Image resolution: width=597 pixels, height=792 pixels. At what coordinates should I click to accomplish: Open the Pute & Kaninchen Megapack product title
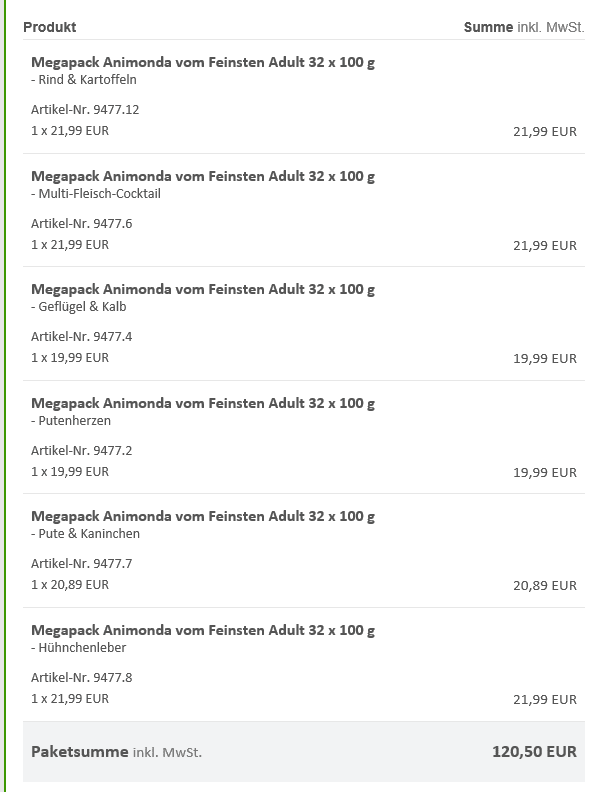pyautogui.click(x=203, y=516)
